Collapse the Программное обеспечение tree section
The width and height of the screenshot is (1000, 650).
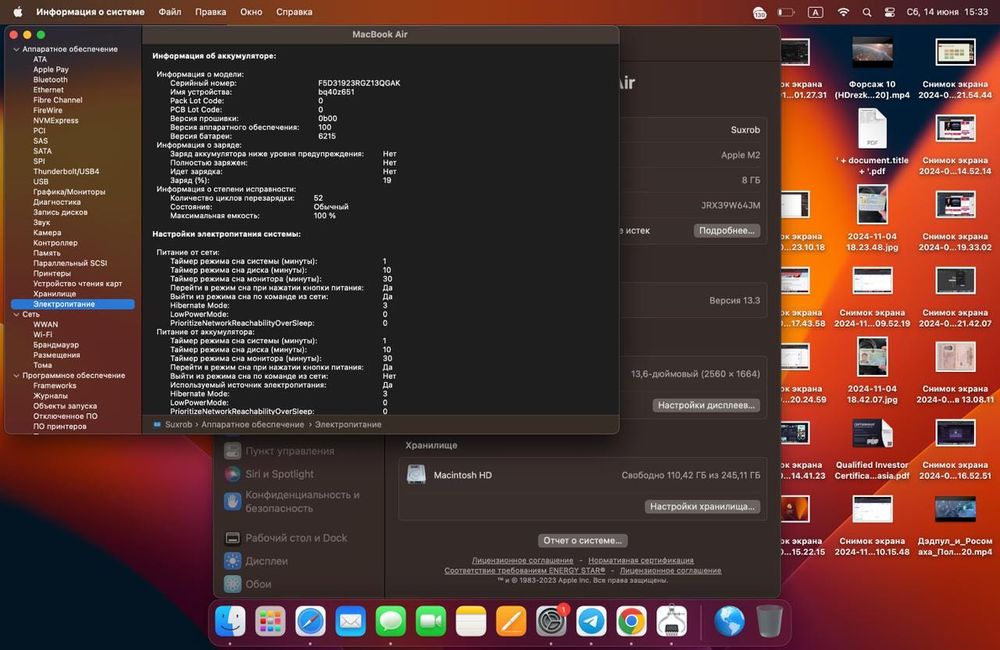click(16, 376)
